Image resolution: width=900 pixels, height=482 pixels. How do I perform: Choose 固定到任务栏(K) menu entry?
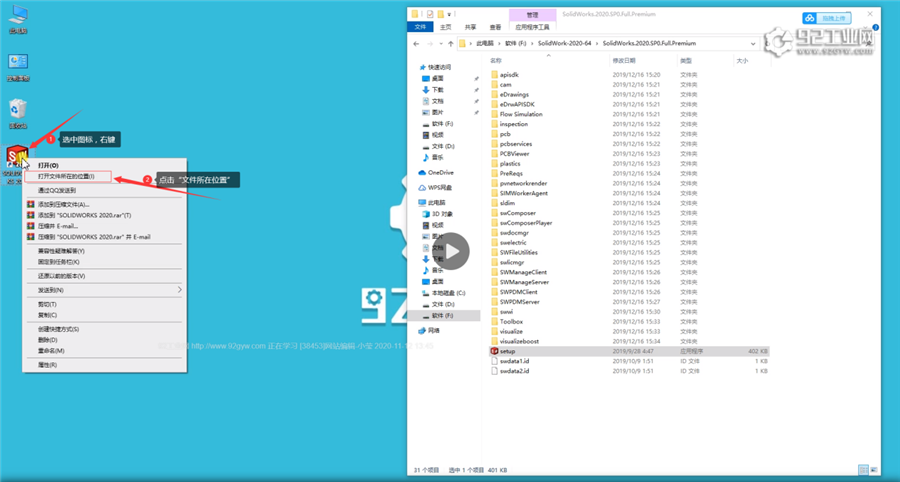[59, 262]
